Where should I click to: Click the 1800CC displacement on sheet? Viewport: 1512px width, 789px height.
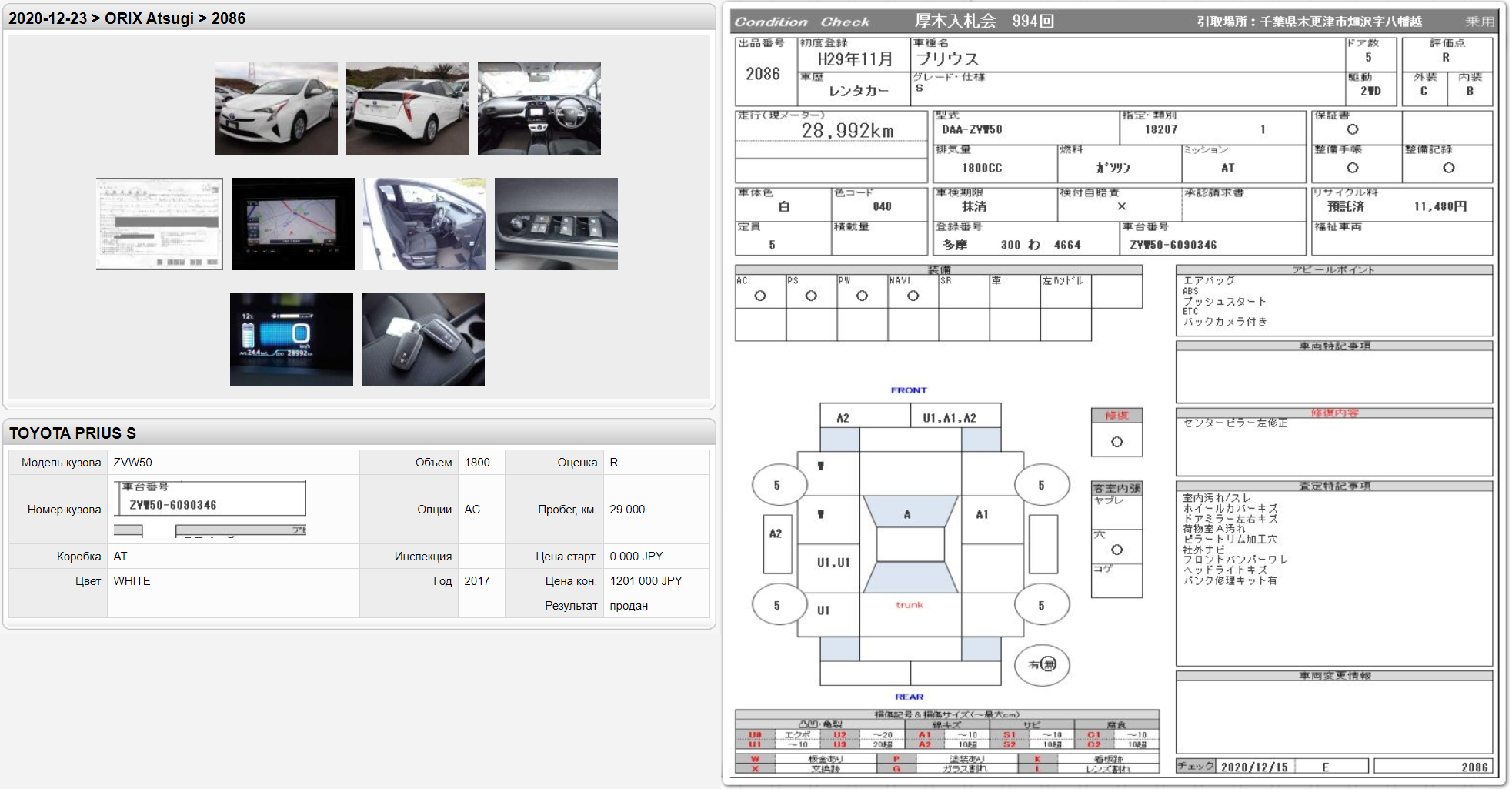982,168
